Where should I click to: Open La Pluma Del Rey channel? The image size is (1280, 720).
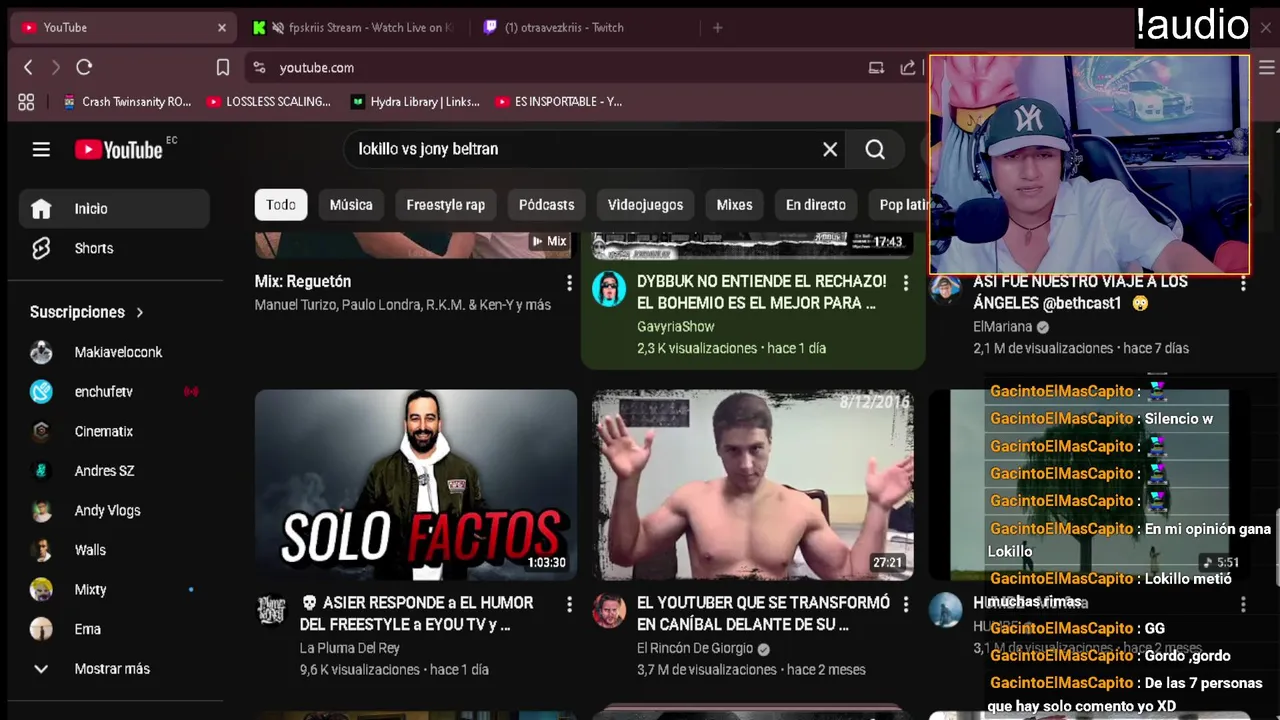[350, 648]
